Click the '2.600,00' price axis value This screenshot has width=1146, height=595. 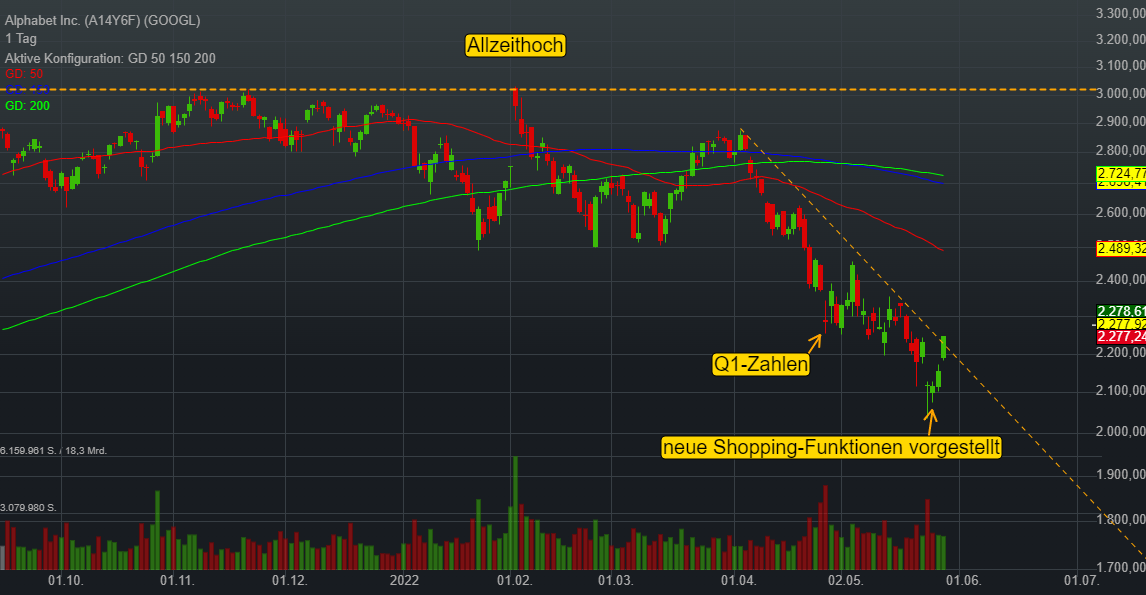click(1120, 213)
